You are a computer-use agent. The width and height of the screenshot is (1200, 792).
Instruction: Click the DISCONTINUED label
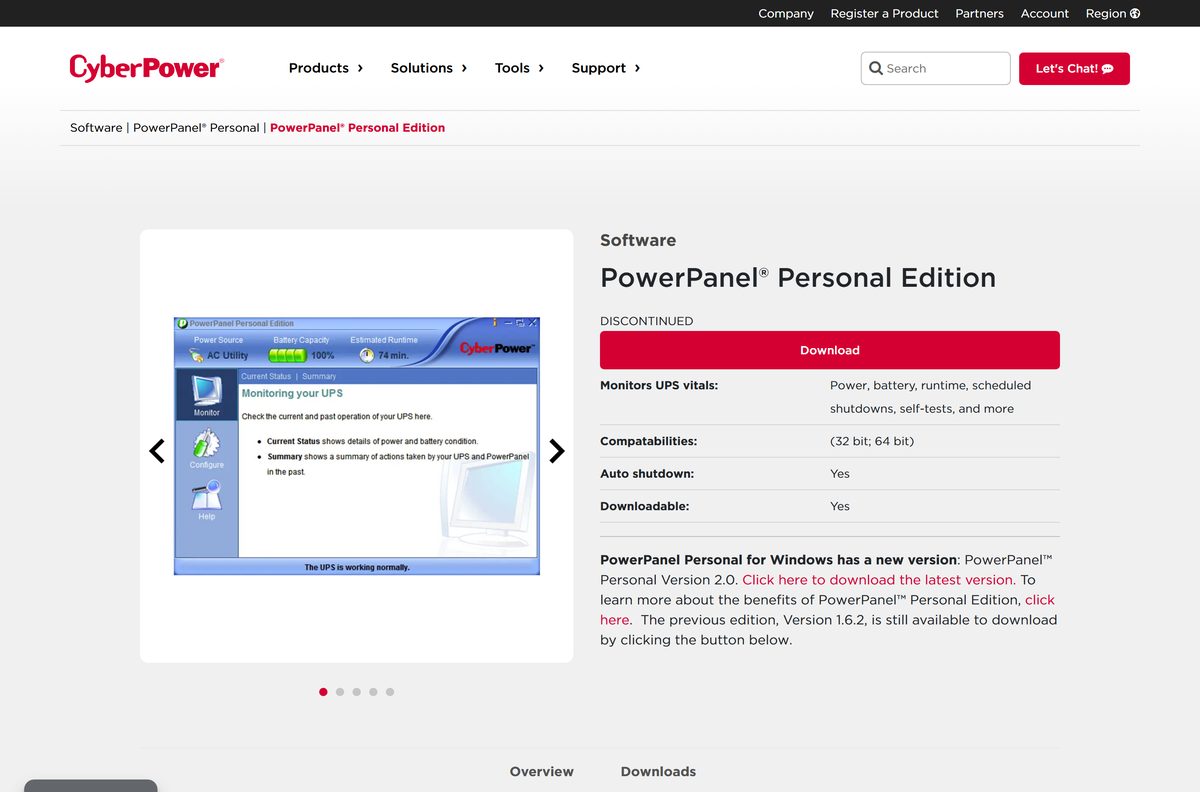(x=646, y=321)
